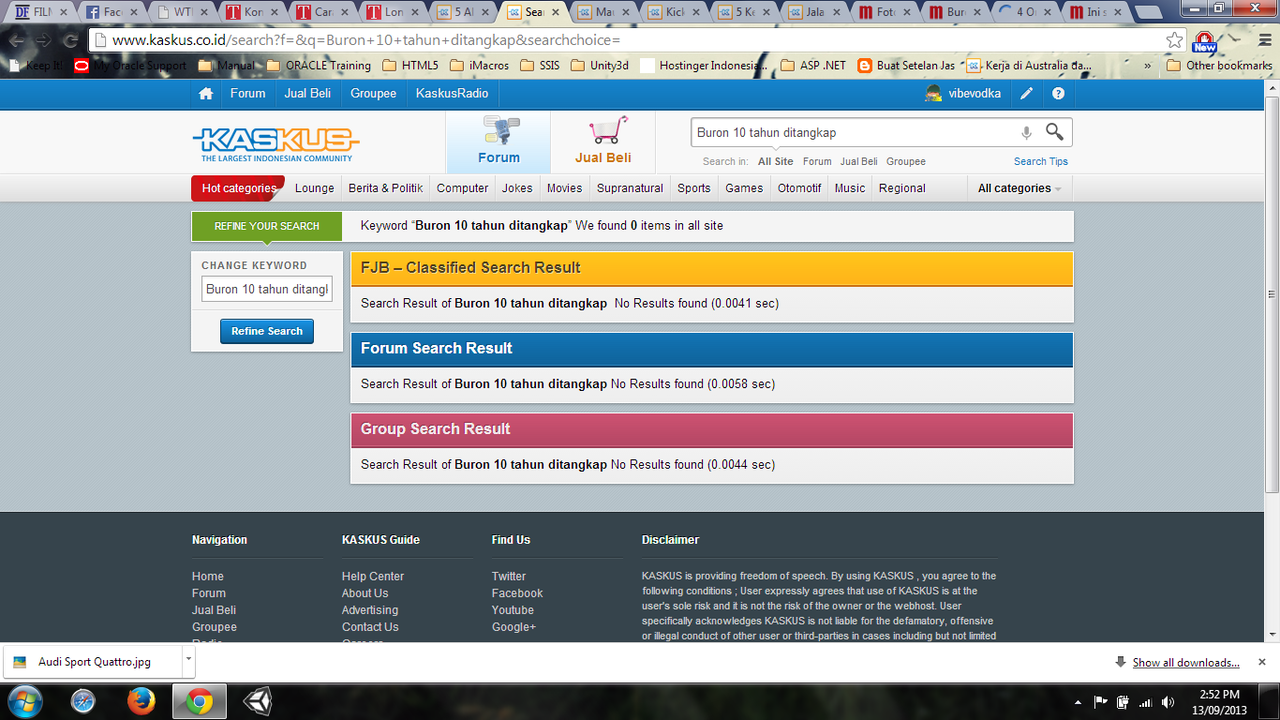The width and height of the screenshot is (1280, 720).
Task: Open the Action Center flag icon
Action: click(1100, 702)
